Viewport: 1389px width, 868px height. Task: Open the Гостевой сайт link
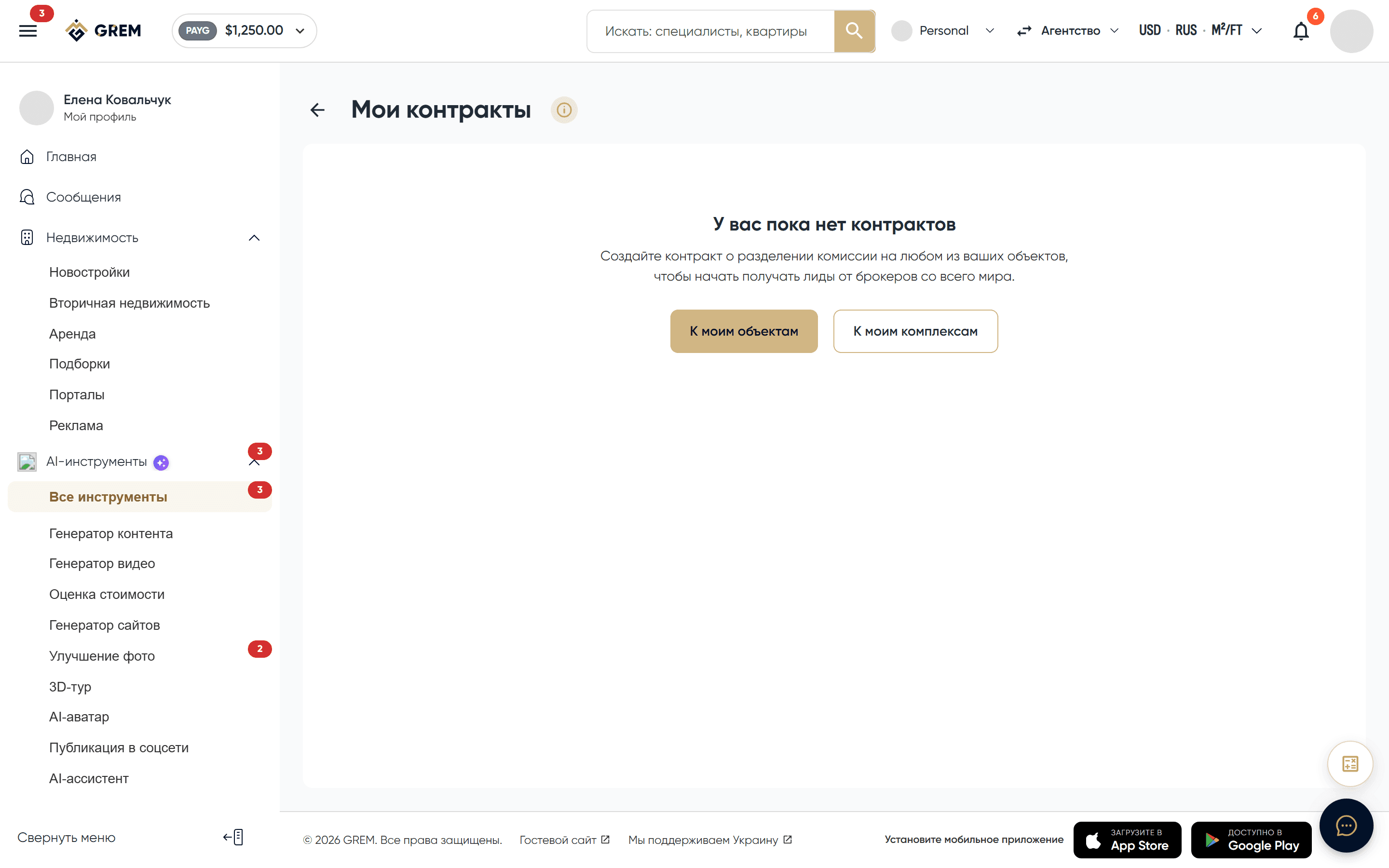(564, 840)
